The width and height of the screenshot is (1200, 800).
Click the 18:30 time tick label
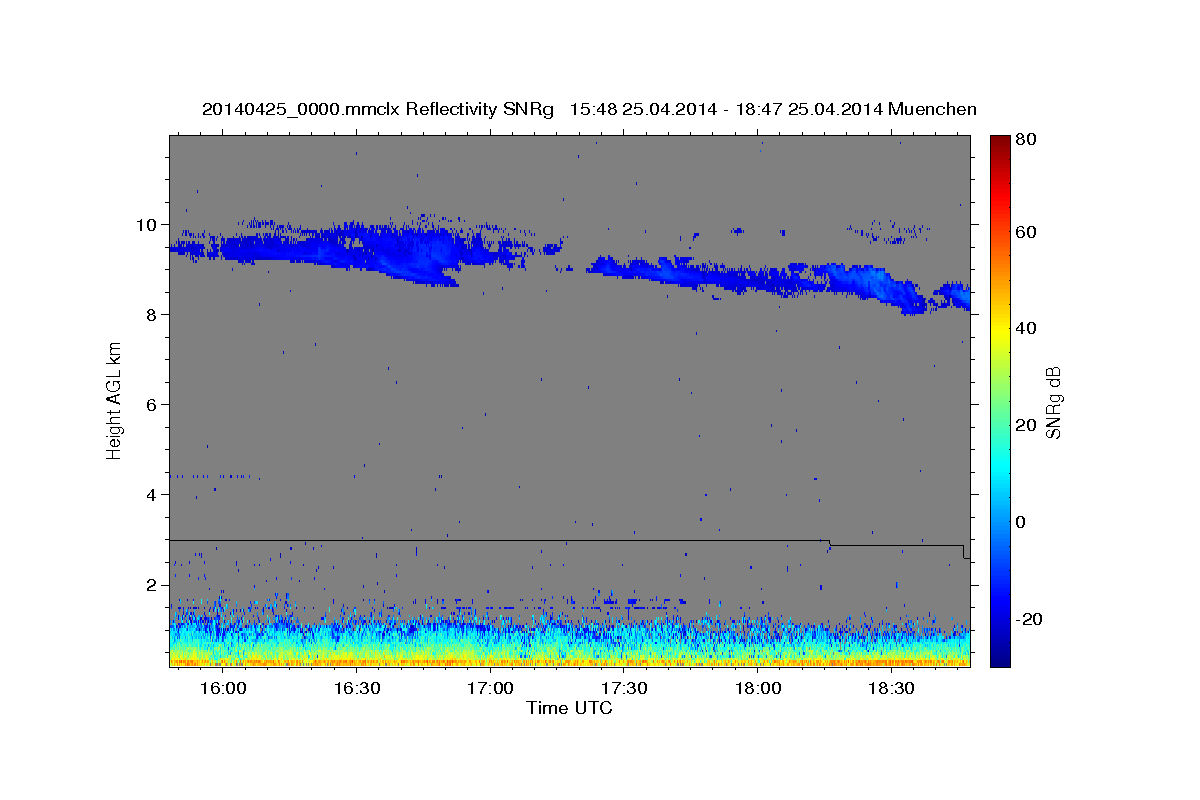click(x=892, y=688)
